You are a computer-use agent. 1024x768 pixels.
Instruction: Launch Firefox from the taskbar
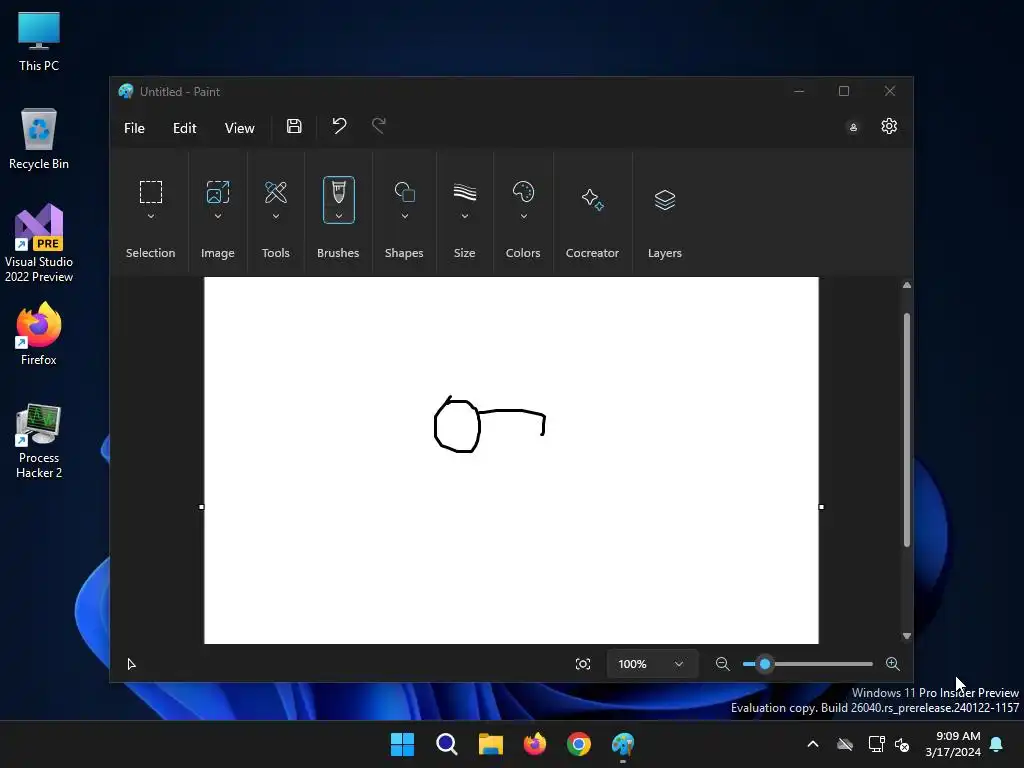[x=535, y=744]
